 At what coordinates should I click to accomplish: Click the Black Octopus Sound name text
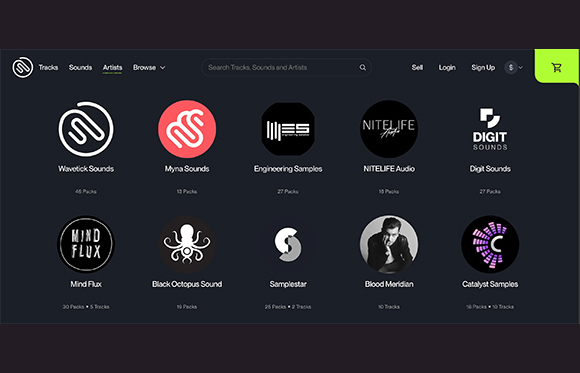coord(187,284)
